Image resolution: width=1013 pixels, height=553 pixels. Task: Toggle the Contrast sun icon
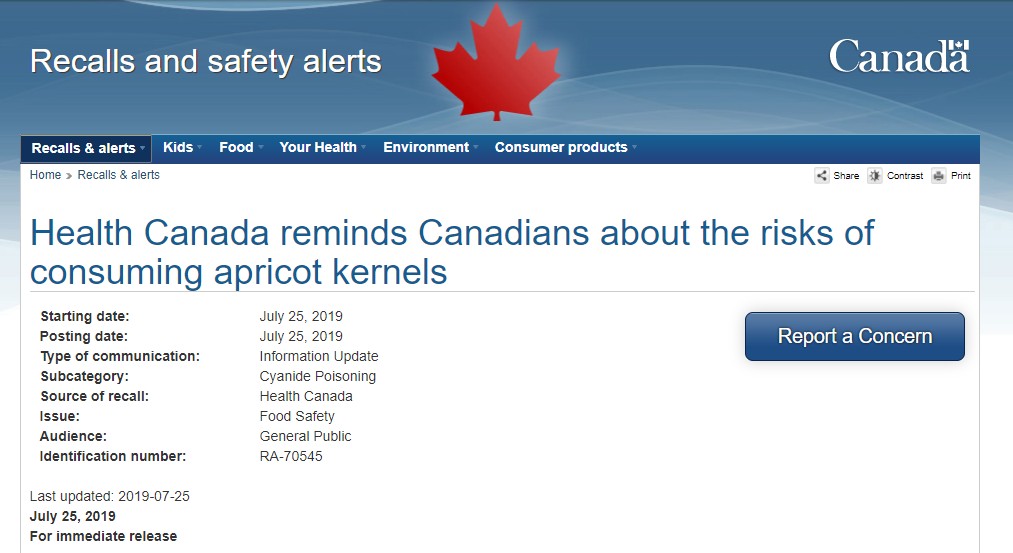[875, 176]
